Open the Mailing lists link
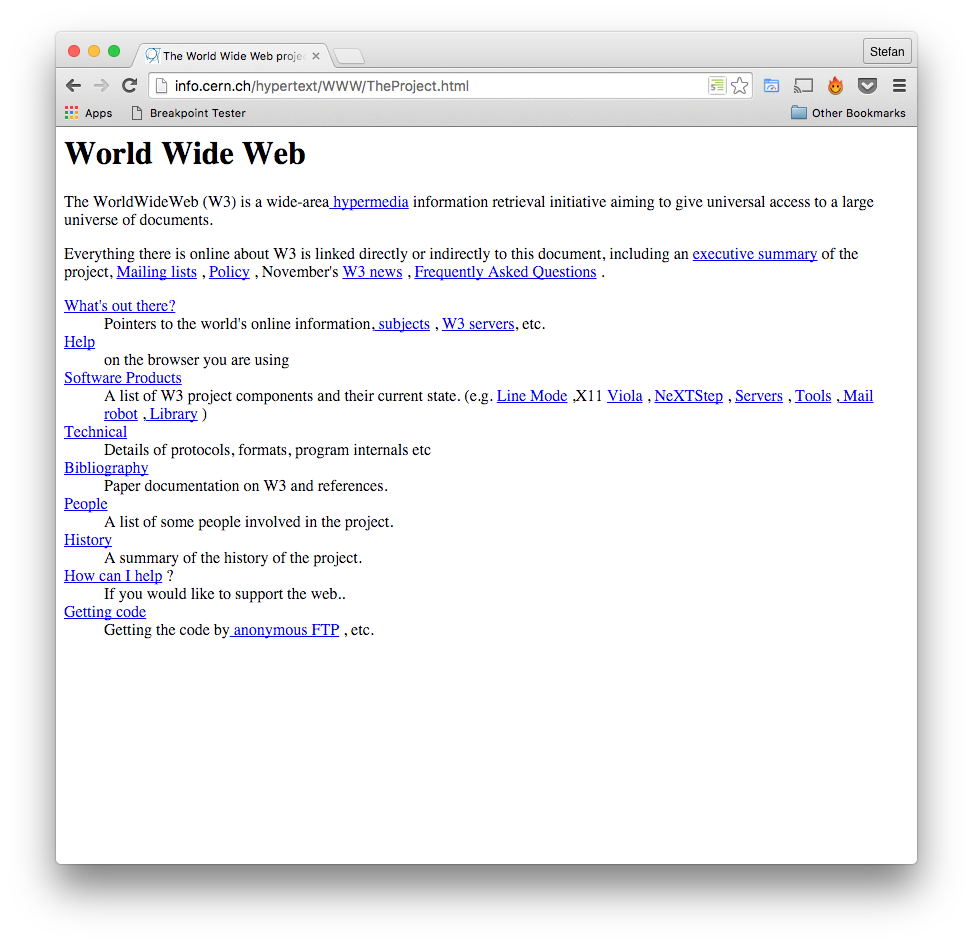Viewport: 973px width, 944px height. click(156, 272)
